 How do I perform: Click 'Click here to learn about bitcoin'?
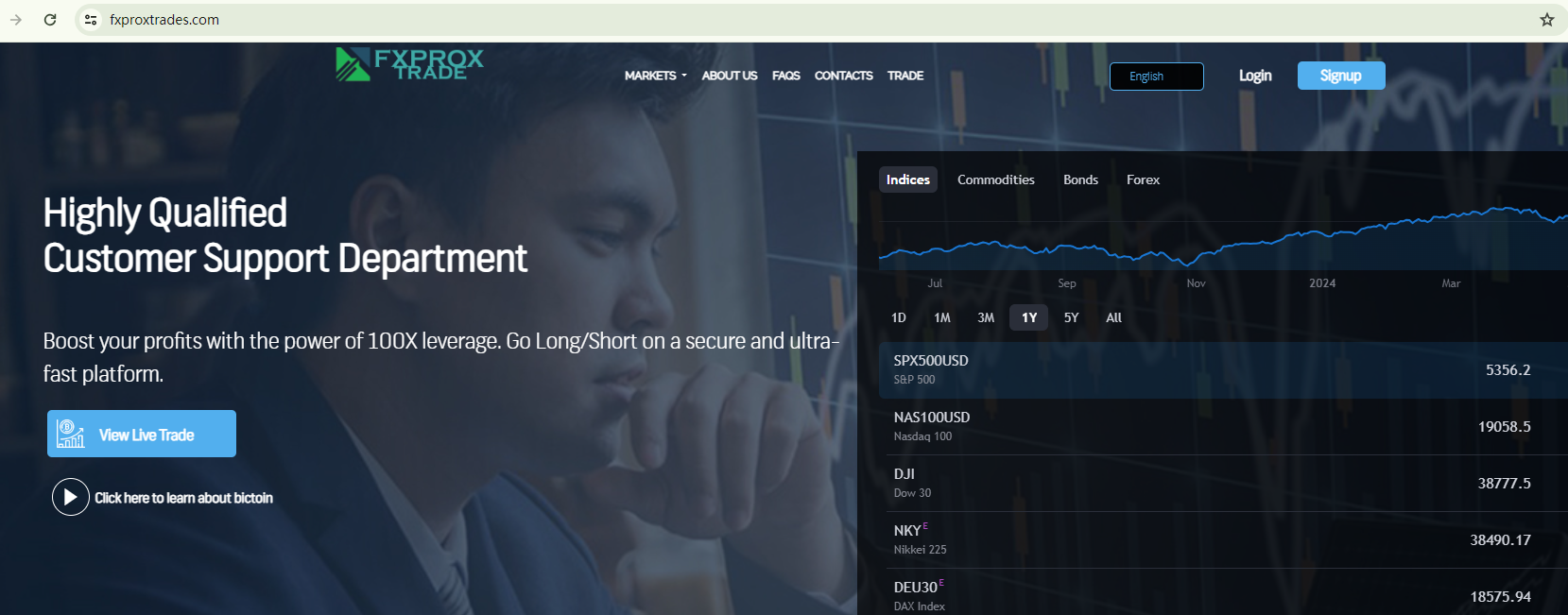click(x=183, y=498)
